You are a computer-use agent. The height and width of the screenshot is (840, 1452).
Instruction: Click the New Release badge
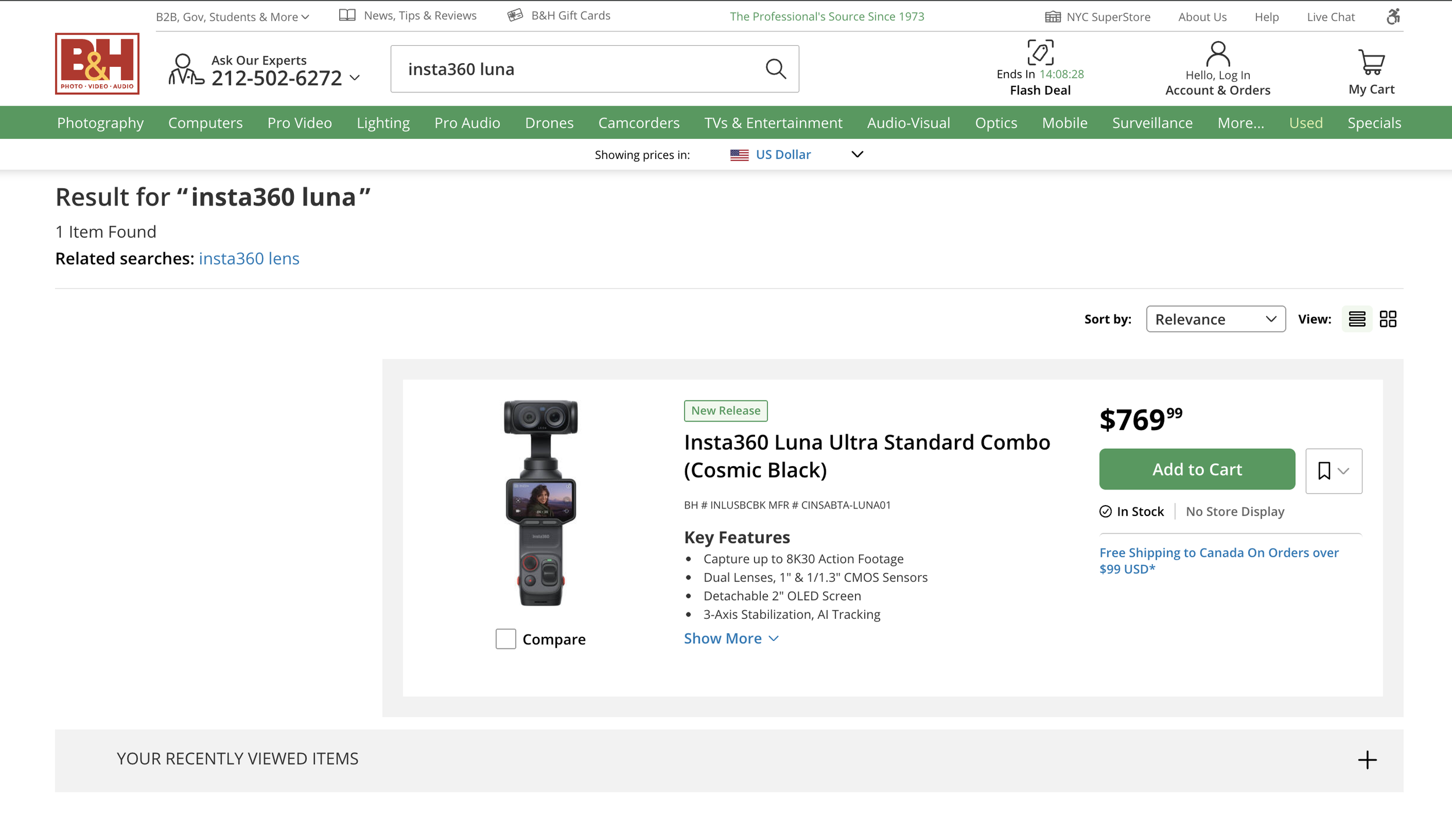tap(725, 411)
